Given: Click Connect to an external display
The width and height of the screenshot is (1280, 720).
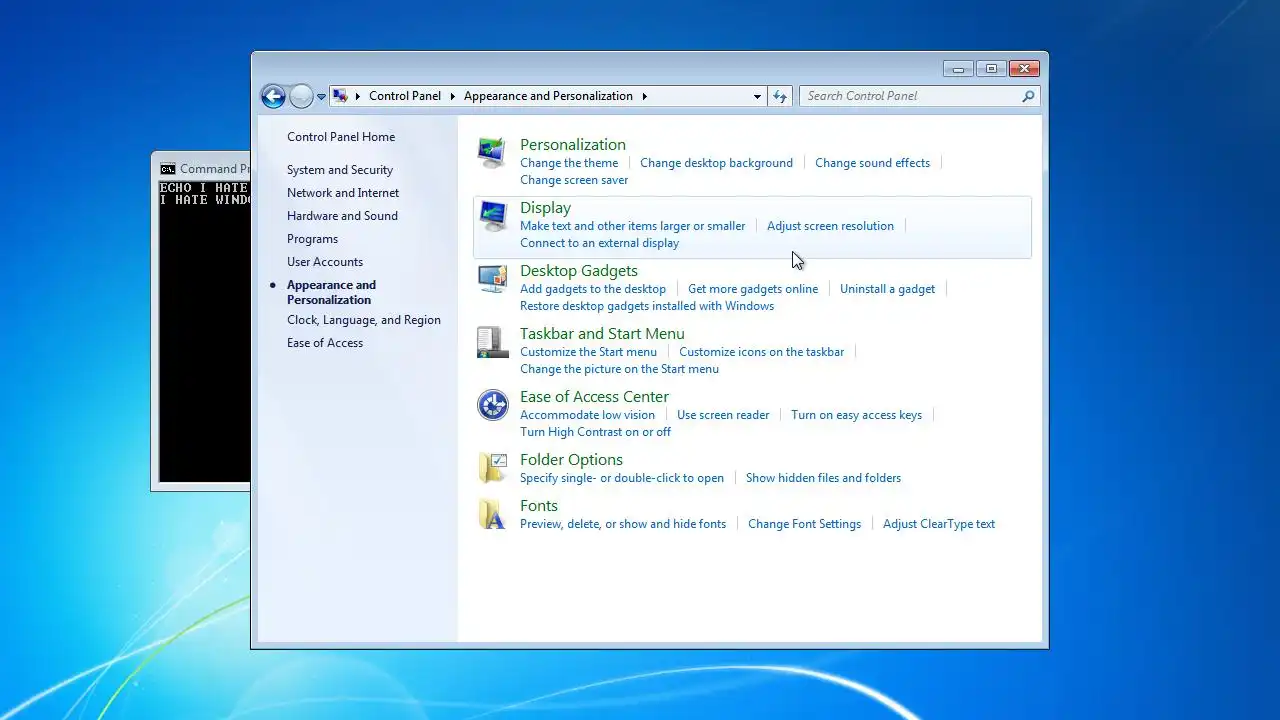Looking at the screenshot, I should point(599,243).
